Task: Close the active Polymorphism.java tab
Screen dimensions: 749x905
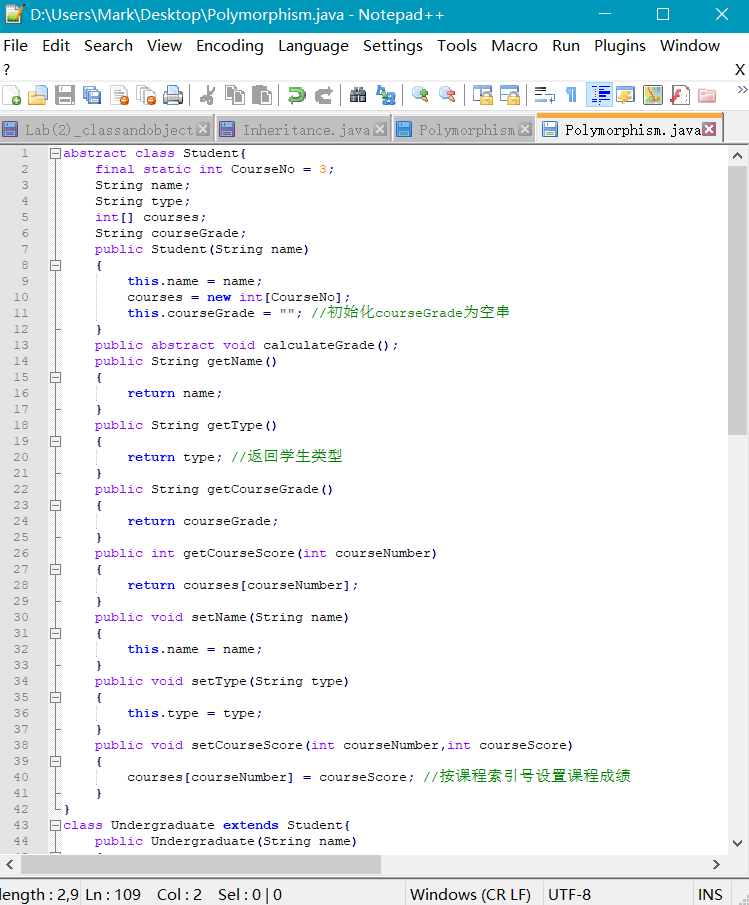Action: tap(709, 129)
